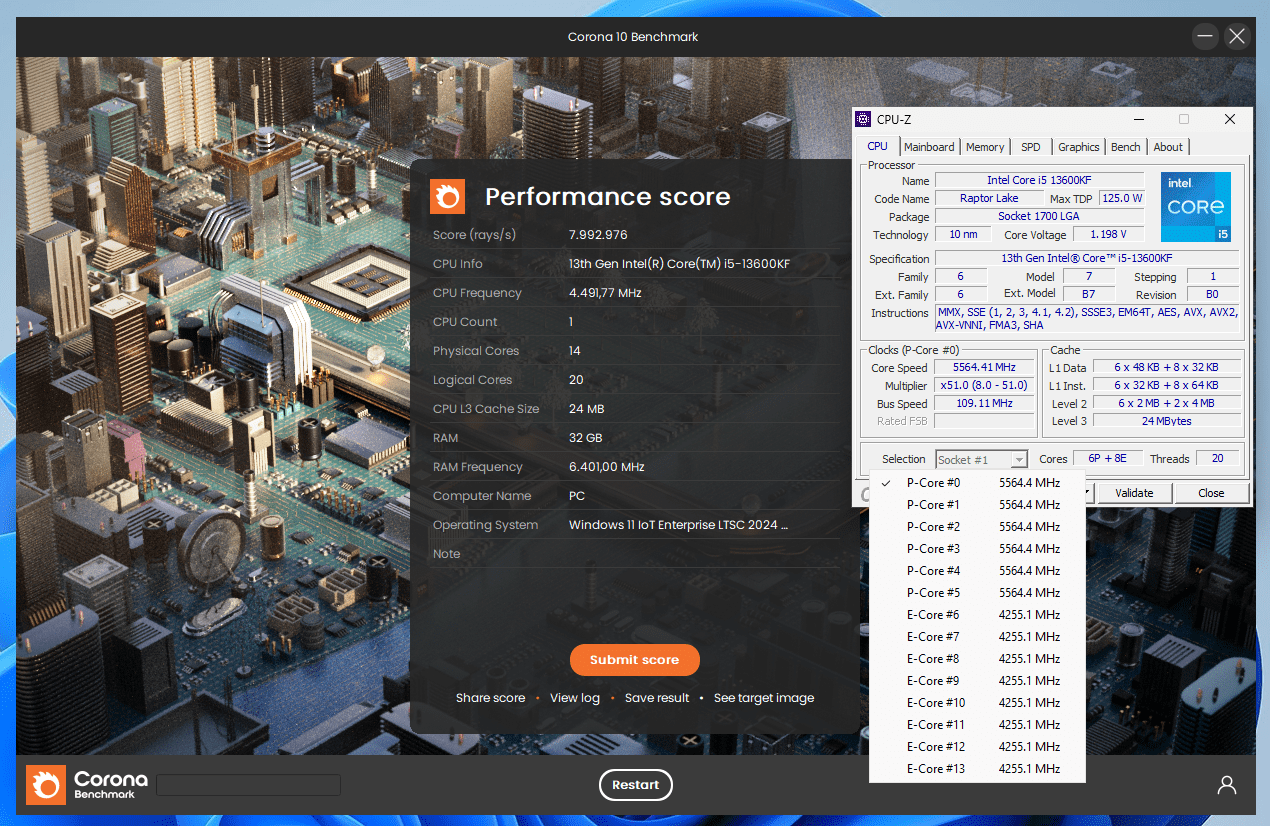Click the Cores value 6P + 8E
Image resolution: width=1270 pixels, height=826 pixels.
tap(1106, 459)
